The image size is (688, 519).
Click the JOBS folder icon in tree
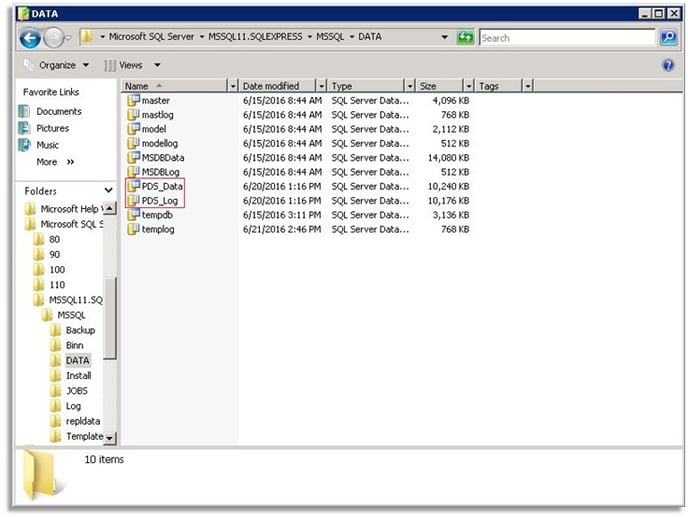pos(55,390)
